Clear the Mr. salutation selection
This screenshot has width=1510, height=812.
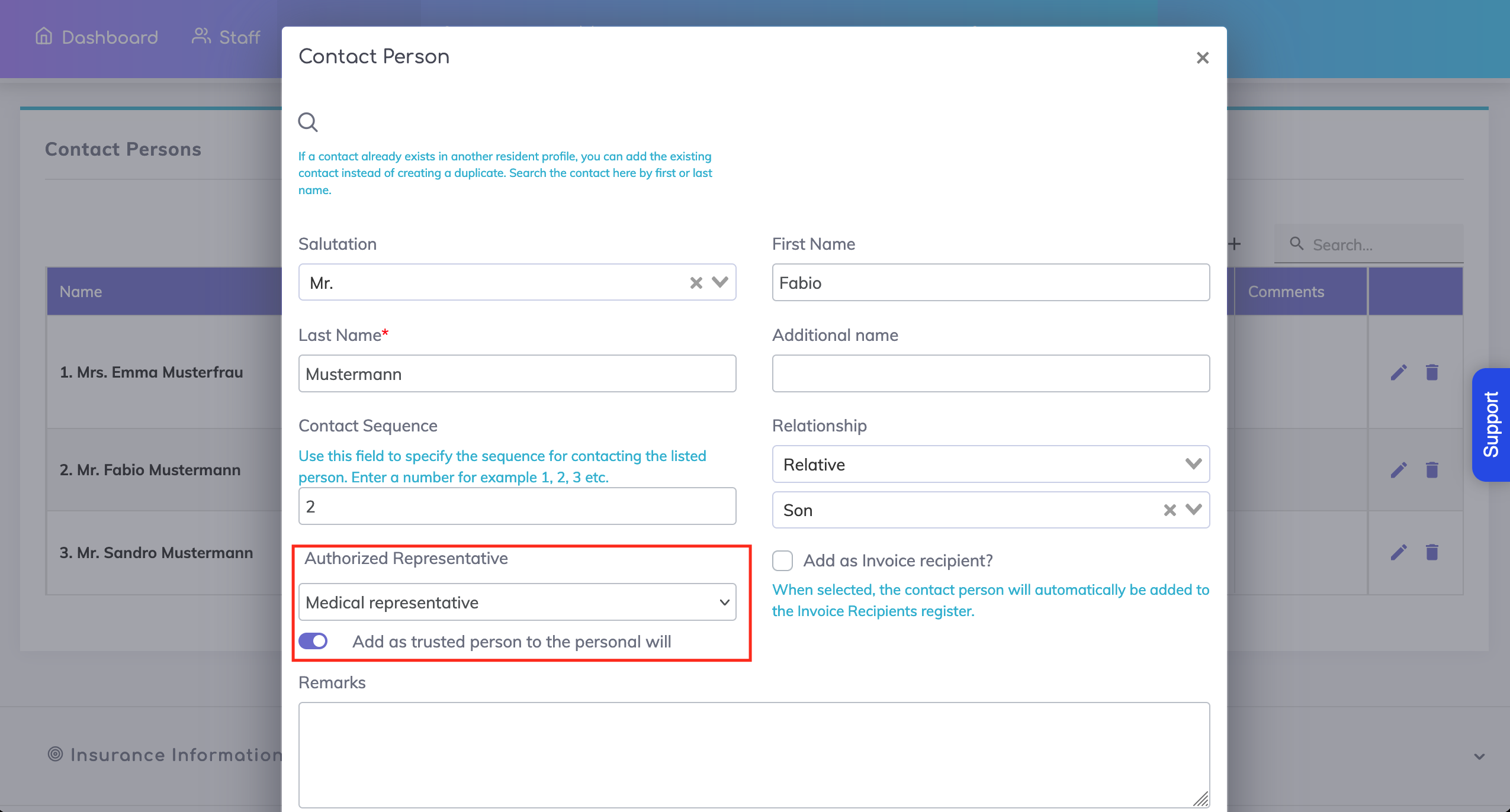(696, 283)
